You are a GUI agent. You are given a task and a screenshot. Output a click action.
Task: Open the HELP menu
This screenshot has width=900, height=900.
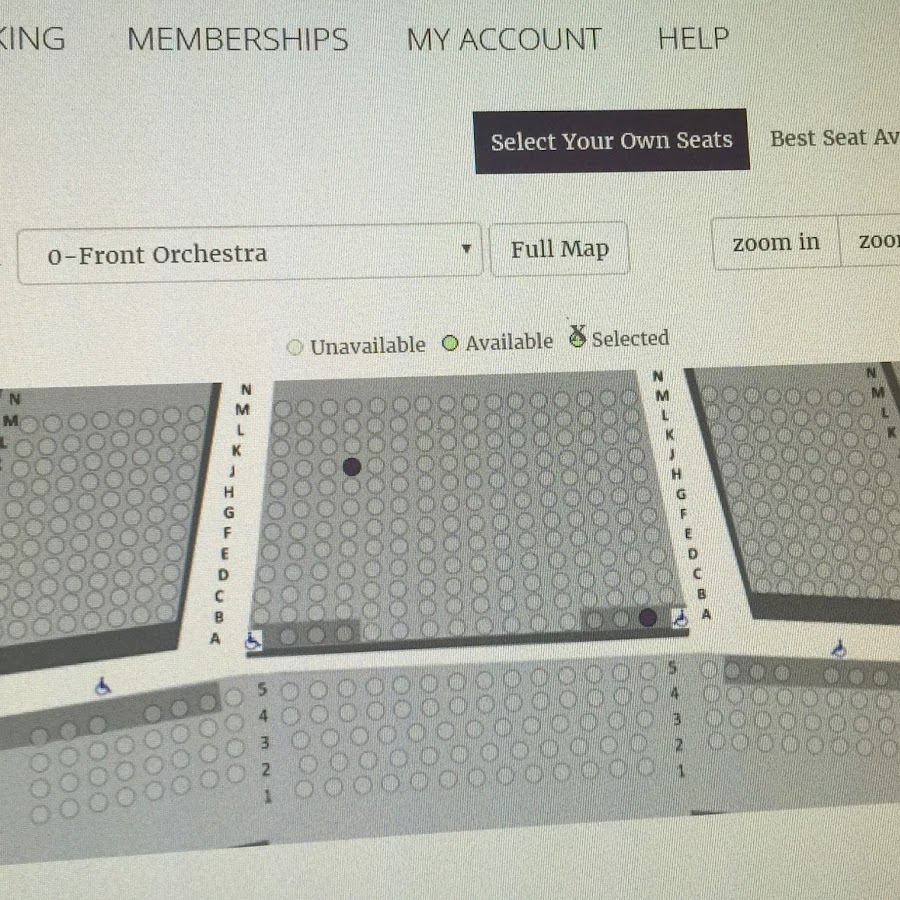693,38
